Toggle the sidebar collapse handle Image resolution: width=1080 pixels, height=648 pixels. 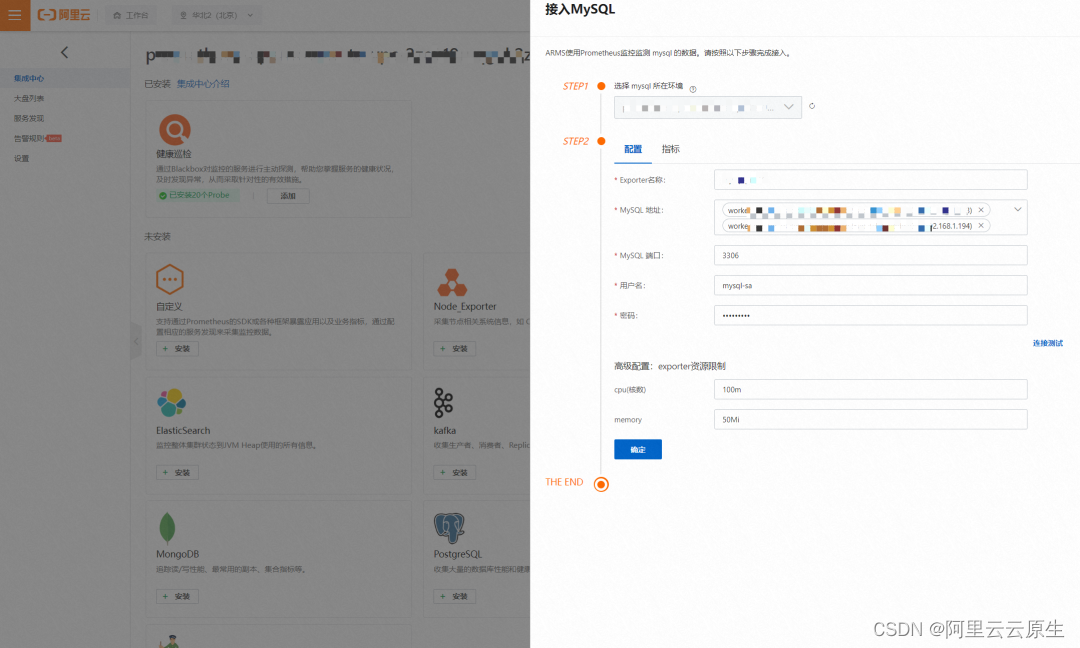136,341
